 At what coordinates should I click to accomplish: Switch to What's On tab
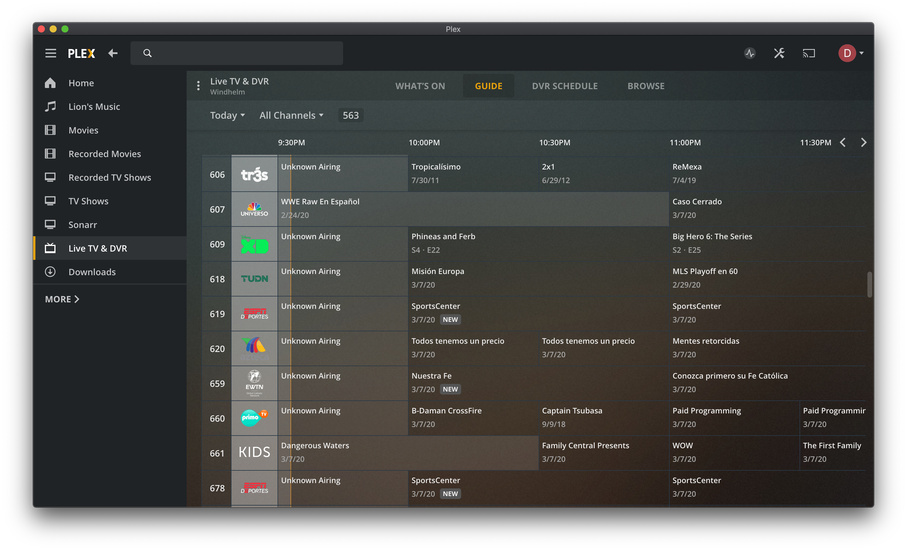coord(420,86)
